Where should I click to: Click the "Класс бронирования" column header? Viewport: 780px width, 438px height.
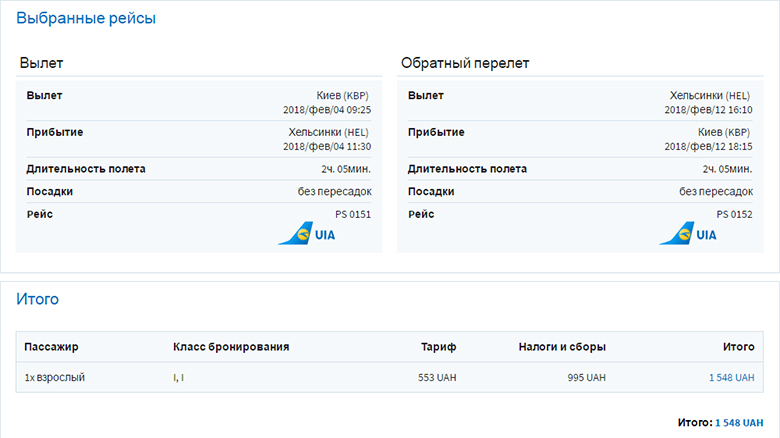coord(231,347)
